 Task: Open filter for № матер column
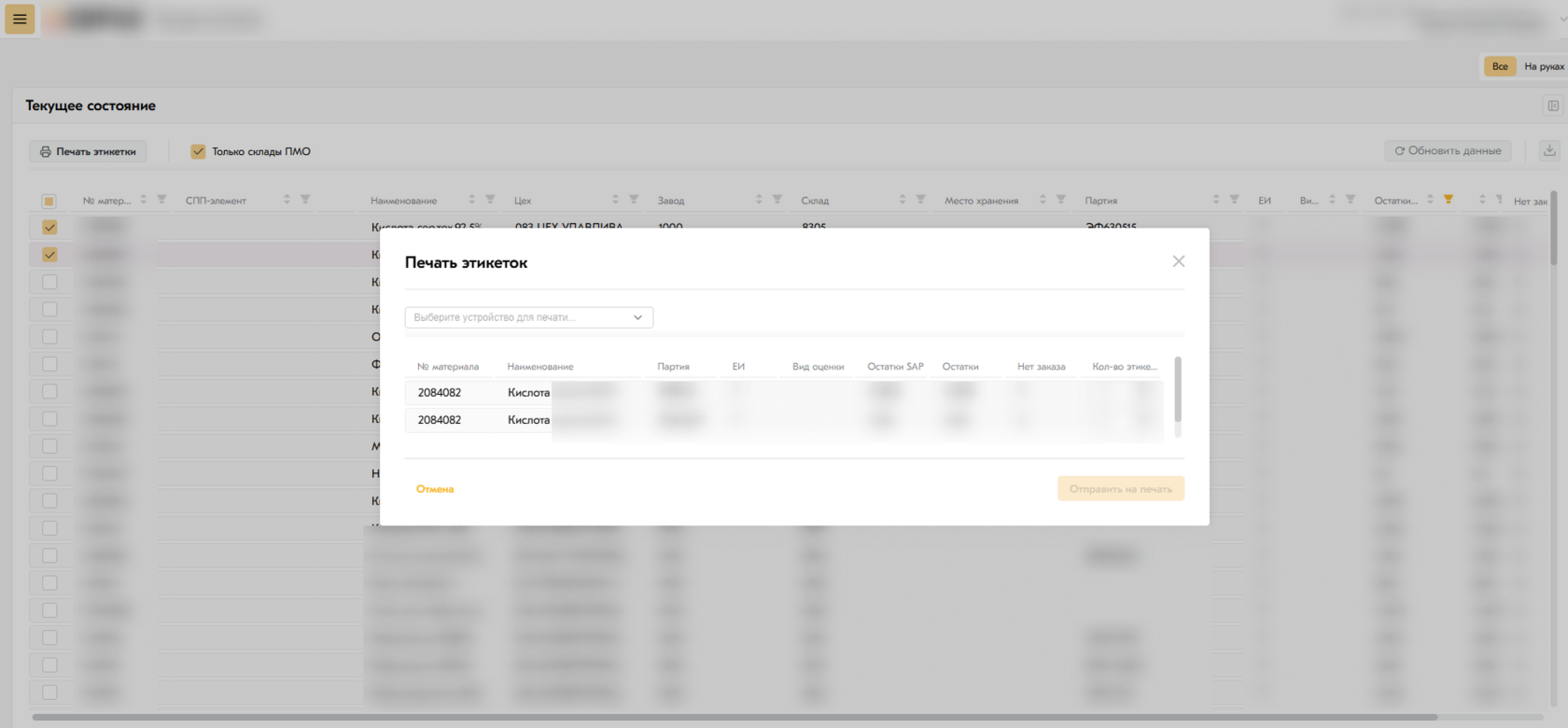coord(161,200)
